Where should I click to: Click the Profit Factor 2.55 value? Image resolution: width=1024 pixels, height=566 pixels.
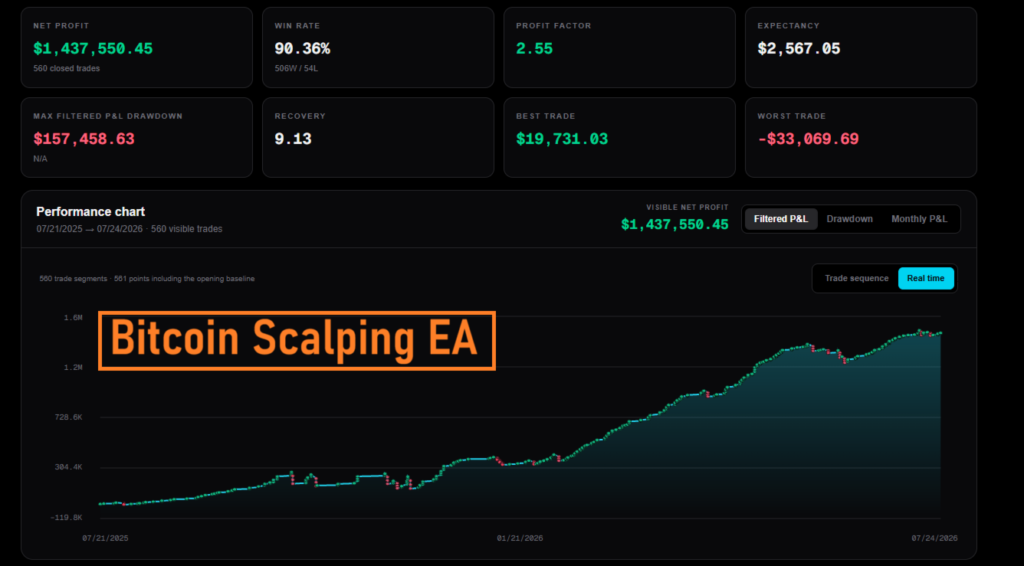point(534,48)
